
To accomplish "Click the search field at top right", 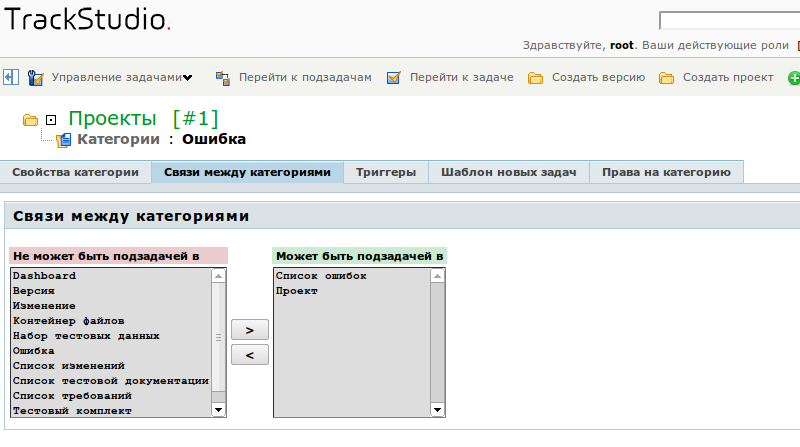I will pyautogui.click(x=729, y=20).
